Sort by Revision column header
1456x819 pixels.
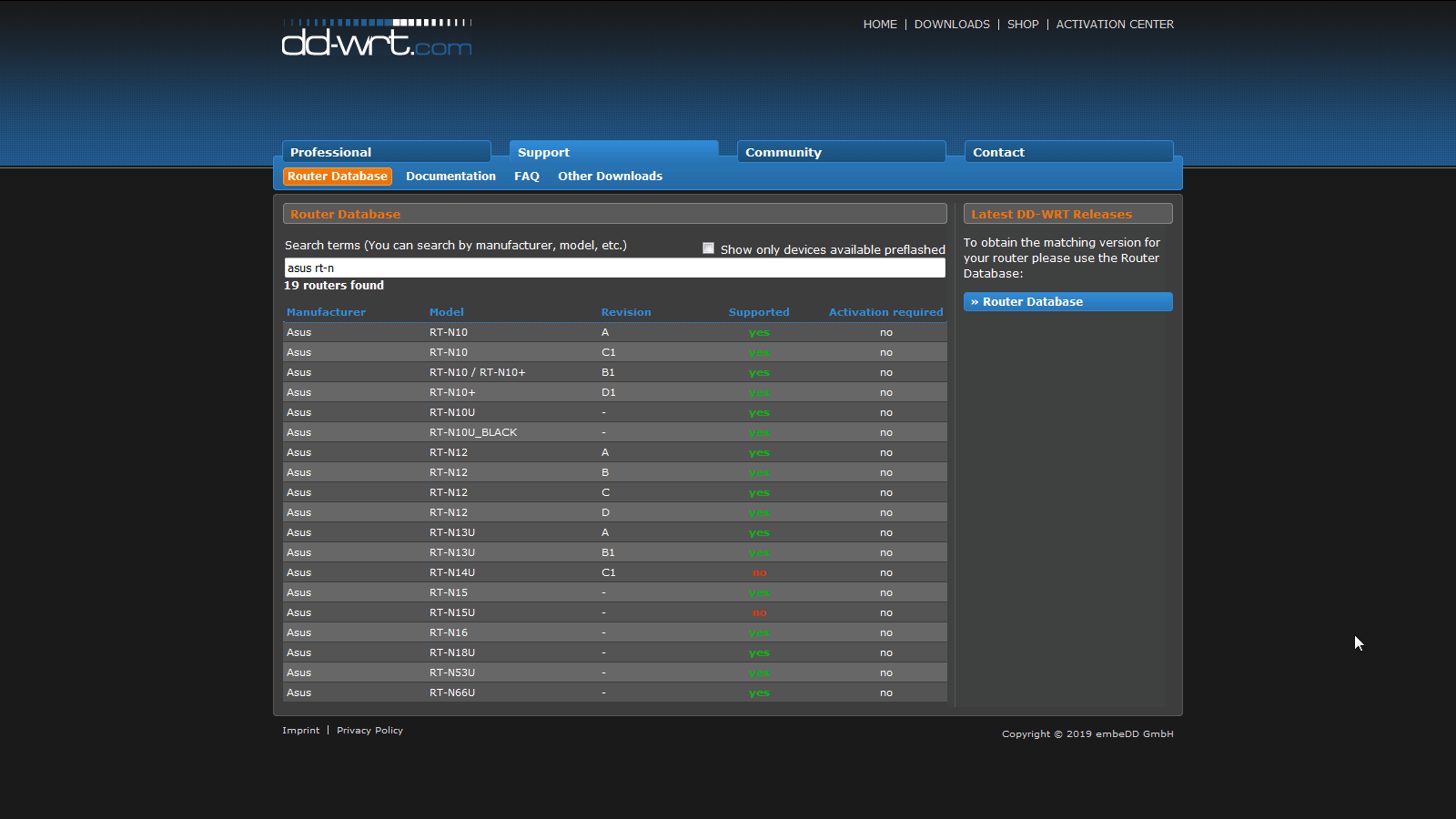[x=626, y=312]
